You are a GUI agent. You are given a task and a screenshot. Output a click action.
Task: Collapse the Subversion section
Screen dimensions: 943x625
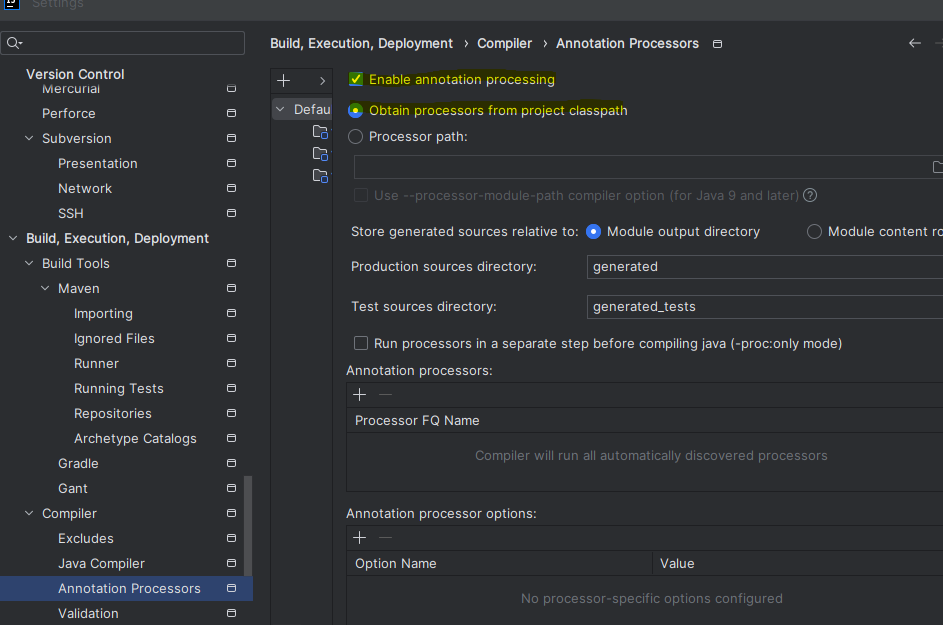tap(29, 138)
